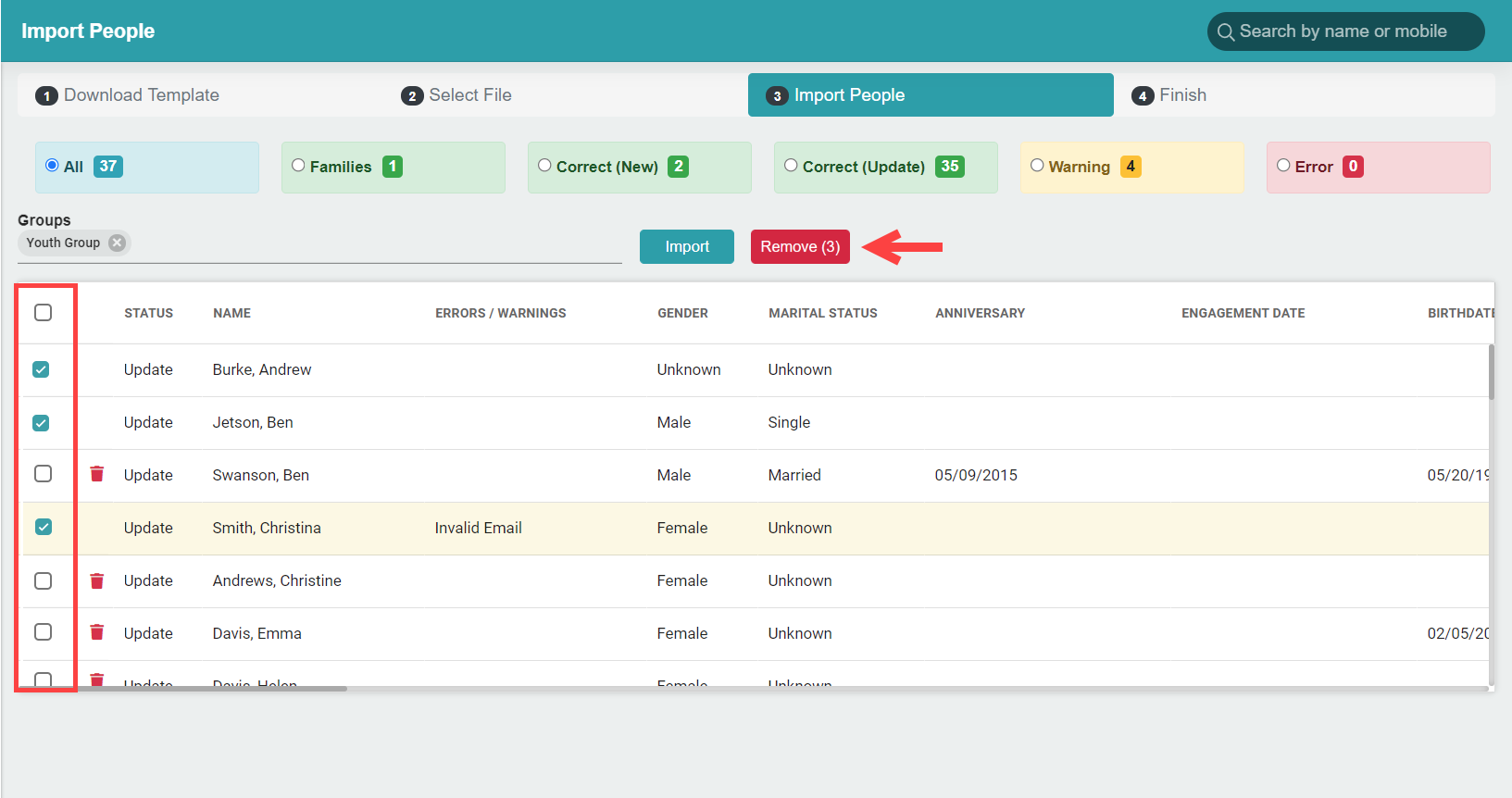This screenshot has height=798, width=1512.
Task: Click the ERRORS / WARNINGS column header
Action: pos(500,313)
